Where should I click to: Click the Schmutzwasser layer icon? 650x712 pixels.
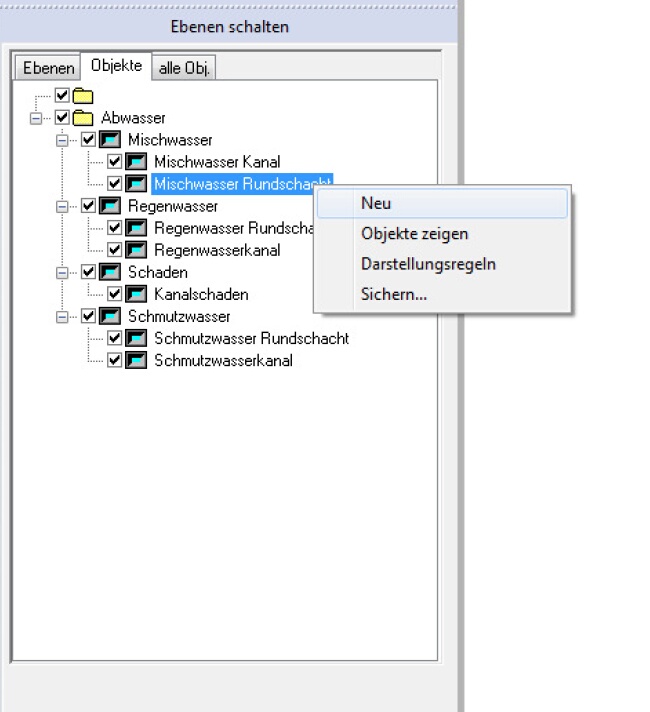(x=110, y=316)
